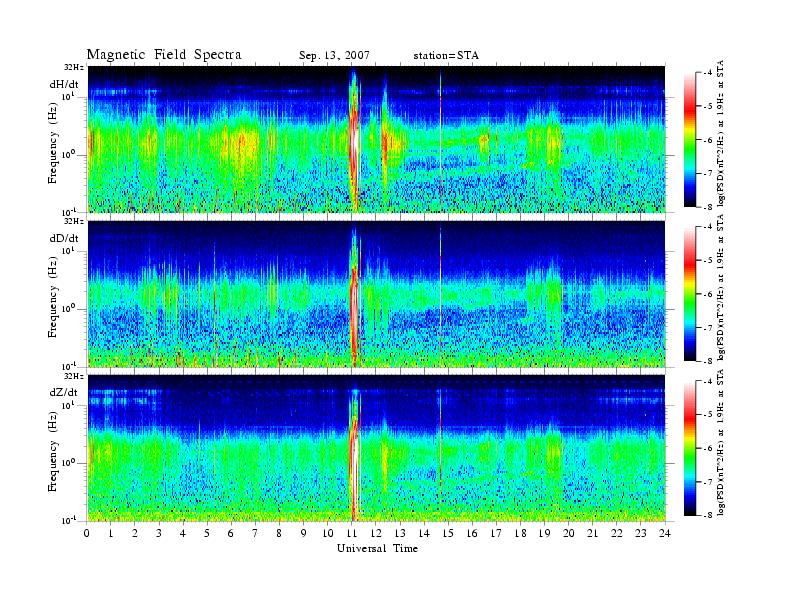Click the hour 3 tick label on time axis
The width and height of the screenshot is (792, 612).
(x=159, y=533)
